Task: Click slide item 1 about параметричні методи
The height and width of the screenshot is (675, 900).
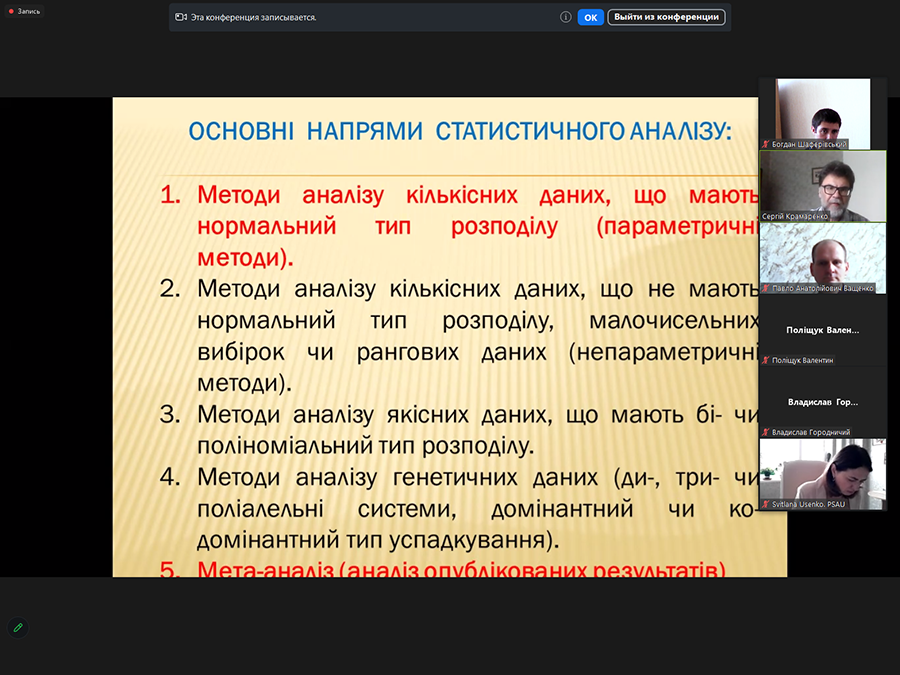Action: pyautogui.click(x=459, y=226)
